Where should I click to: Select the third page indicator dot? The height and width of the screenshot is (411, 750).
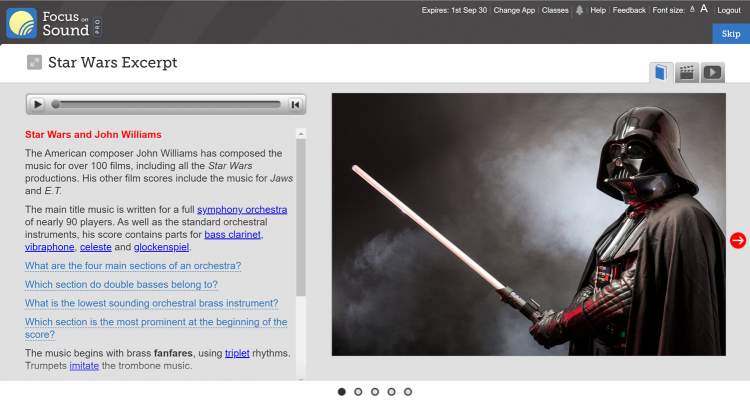375,391
